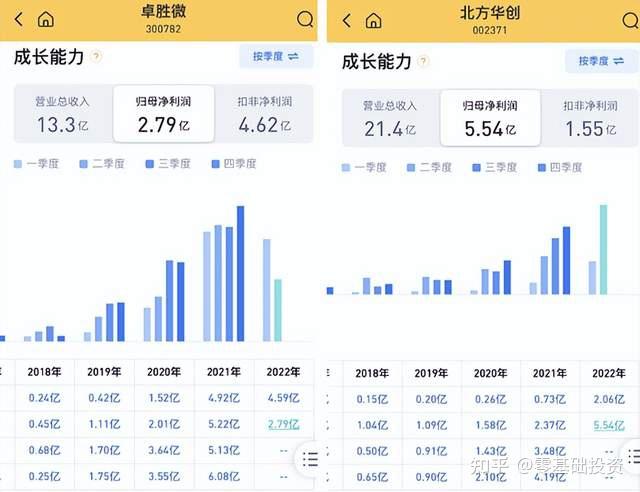Image resolution: width=640 pixels, height=492 pixels.
Task: Toggle 二季度 legend in 卓胜微 chart
Action: 102,164
